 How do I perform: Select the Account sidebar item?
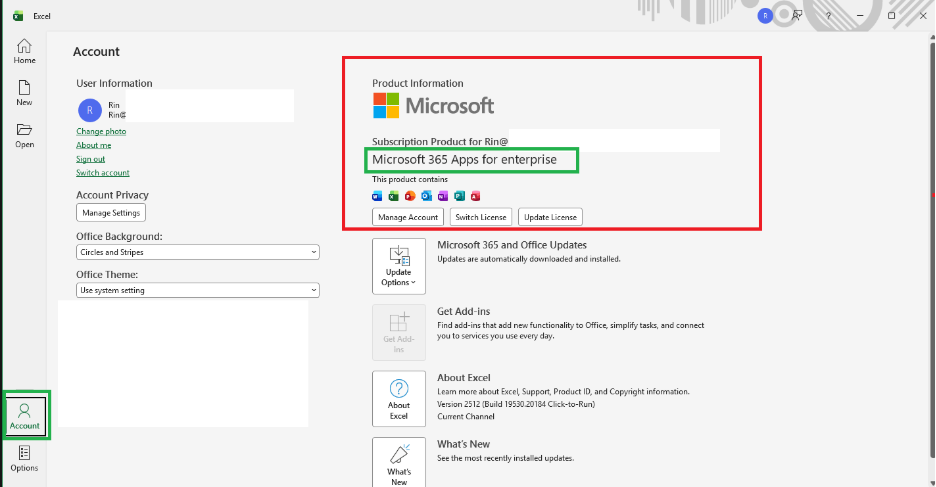[24, 415]
